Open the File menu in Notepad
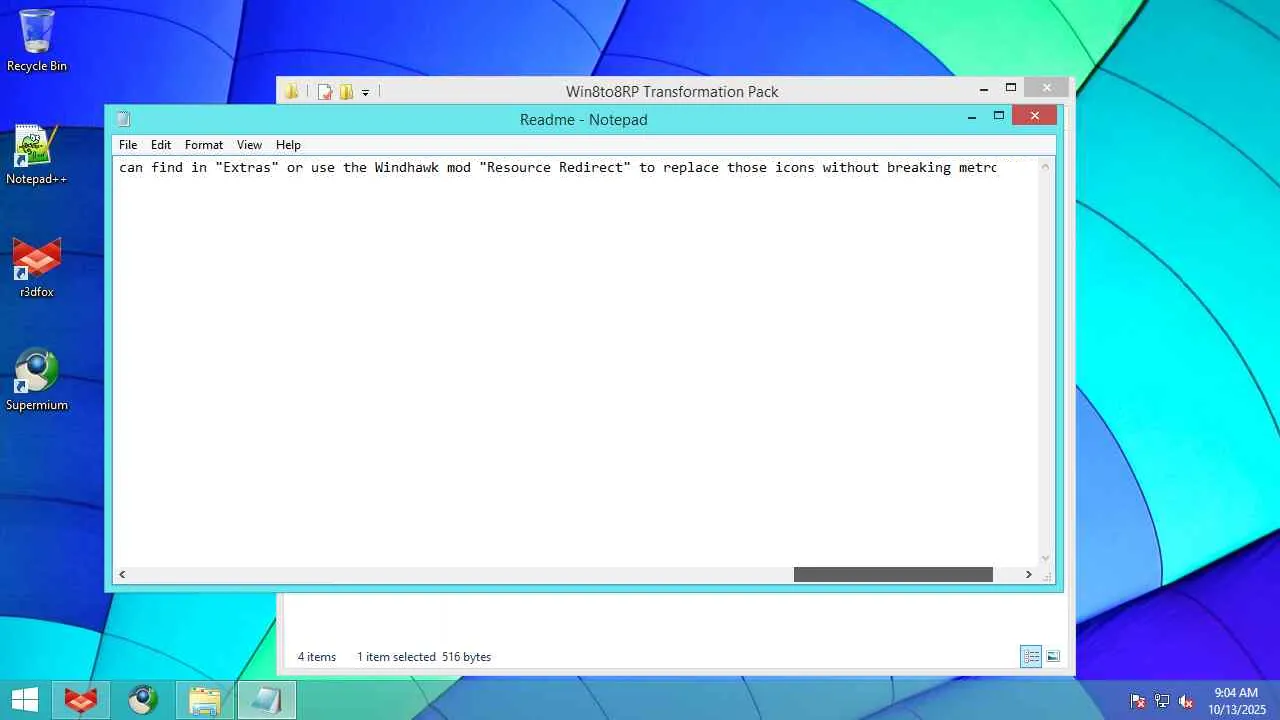This screenshot has width=1280, height=720. [128, 145]
